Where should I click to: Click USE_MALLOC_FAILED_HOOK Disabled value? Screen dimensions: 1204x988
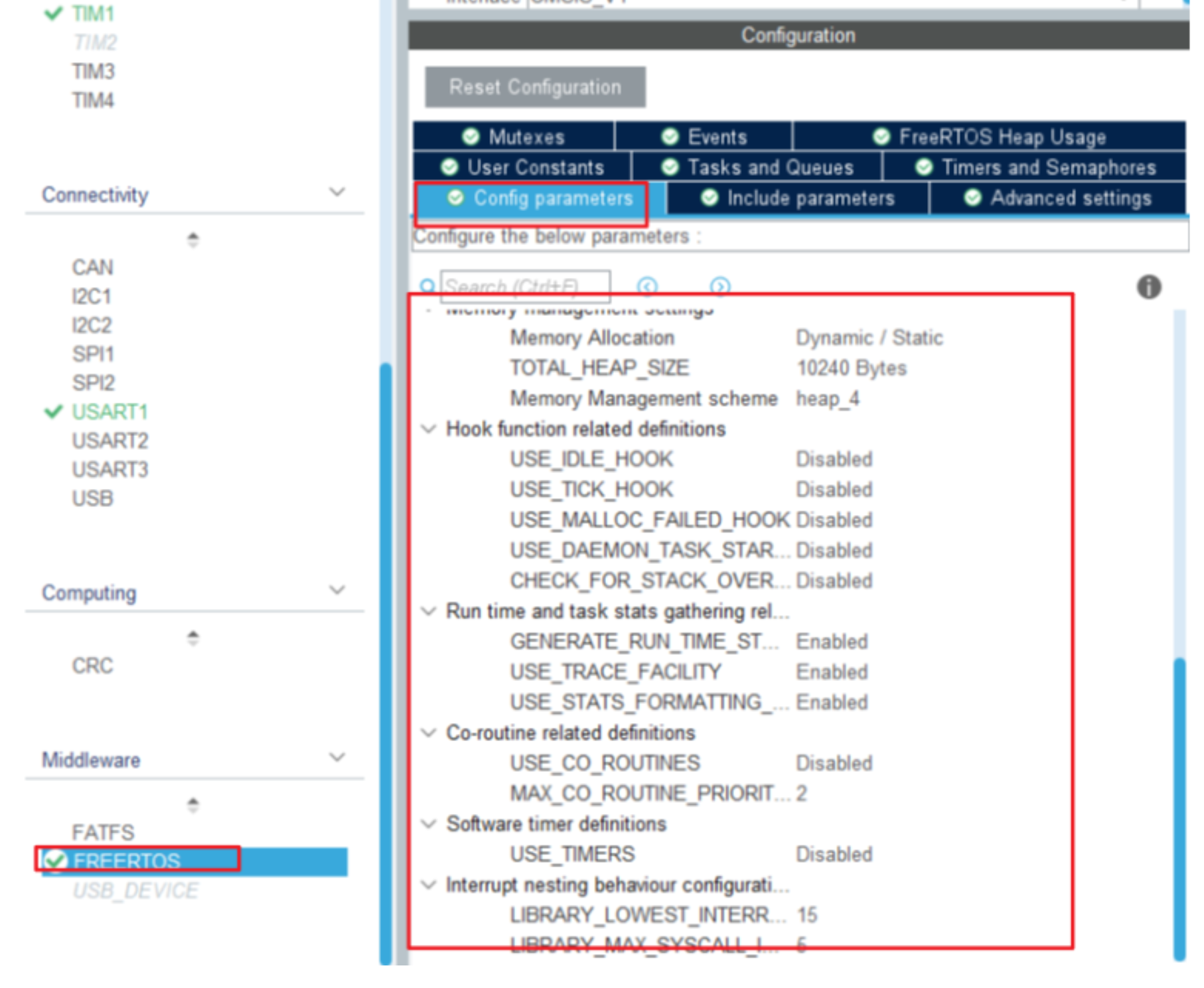pyautogui.click(x=834, y=520)
